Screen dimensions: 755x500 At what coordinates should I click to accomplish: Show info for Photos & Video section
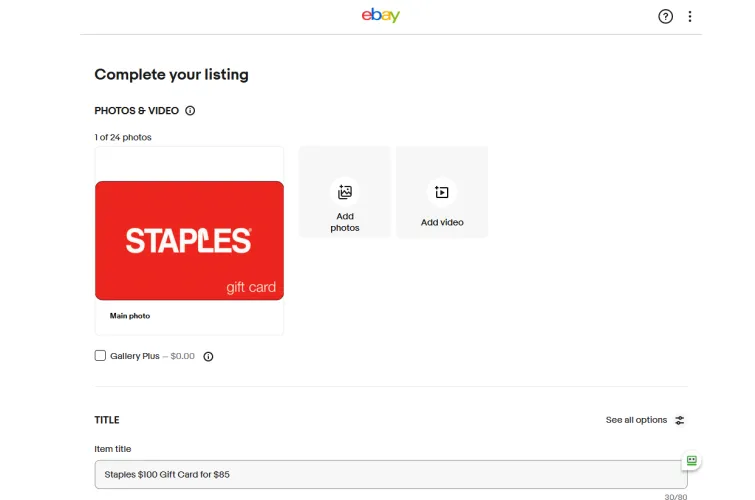[190, 111]
